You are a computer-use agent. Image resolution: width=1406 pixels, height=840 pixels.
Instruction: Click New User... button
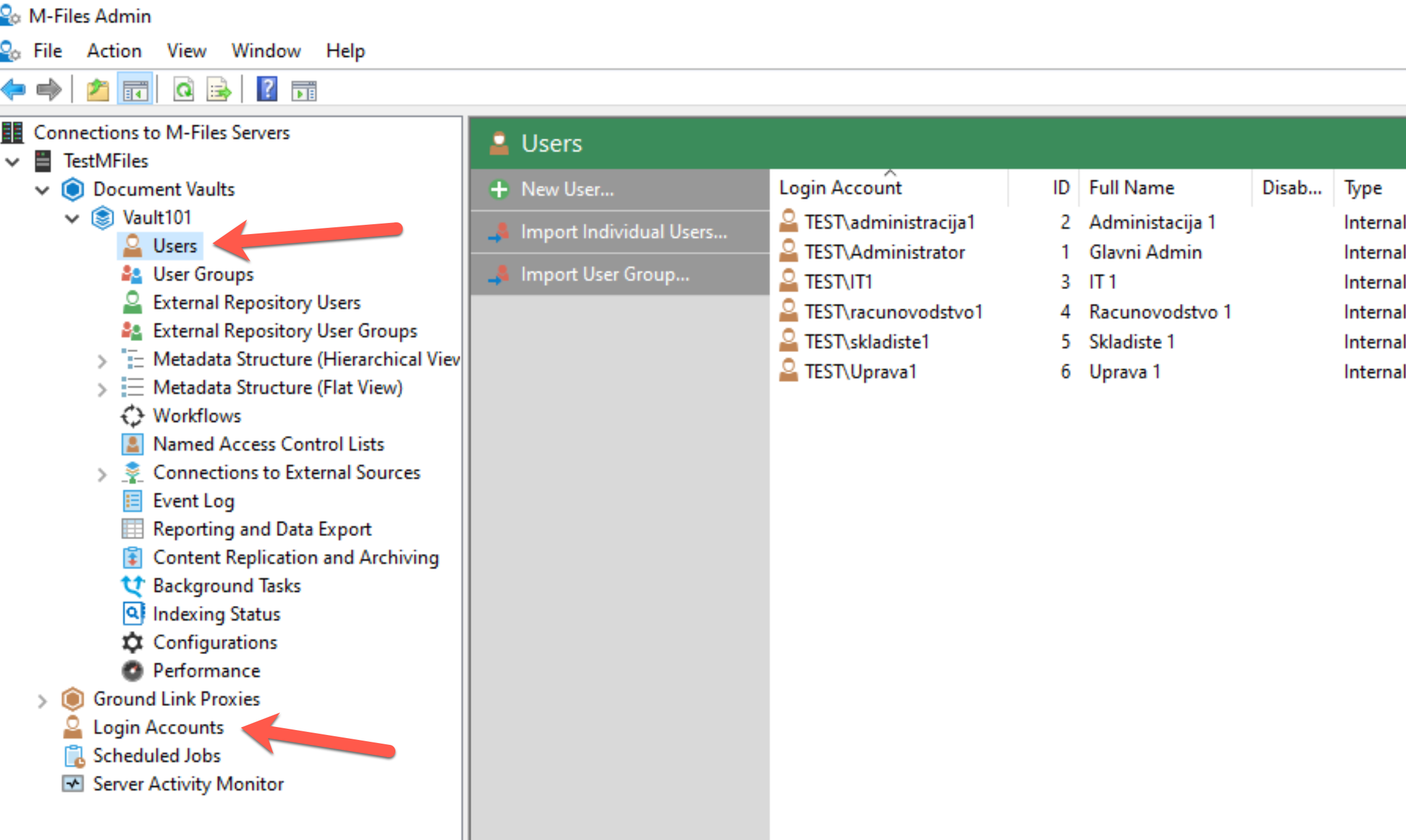click(620, 189)
